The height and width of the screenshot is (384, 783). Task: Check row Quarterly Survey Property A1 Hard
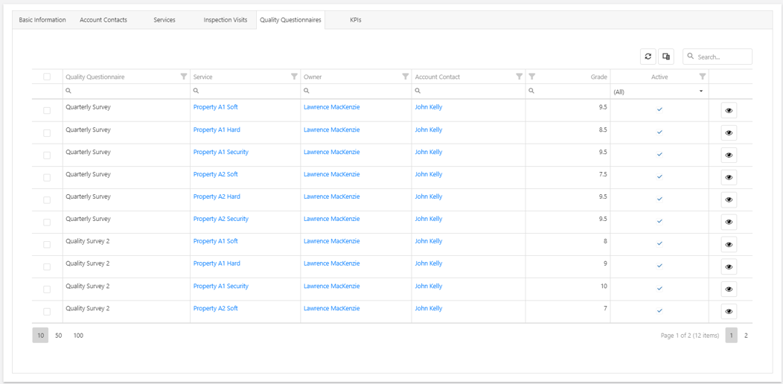click(47, 133)
